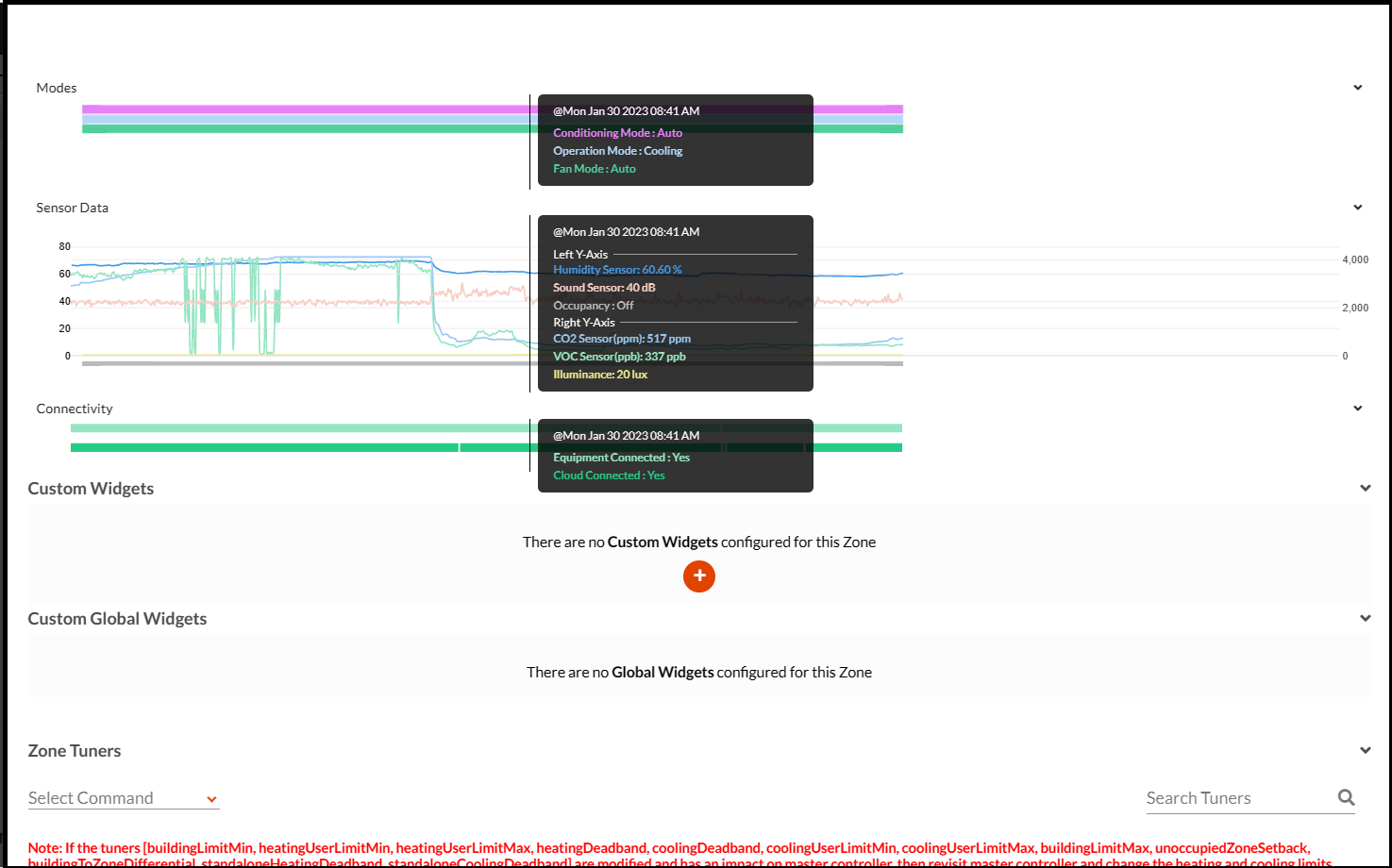The image size is (1392, 868).
Task: Click 'Illuminance: 20 lux' tooltip text
Action: (600, 375)
